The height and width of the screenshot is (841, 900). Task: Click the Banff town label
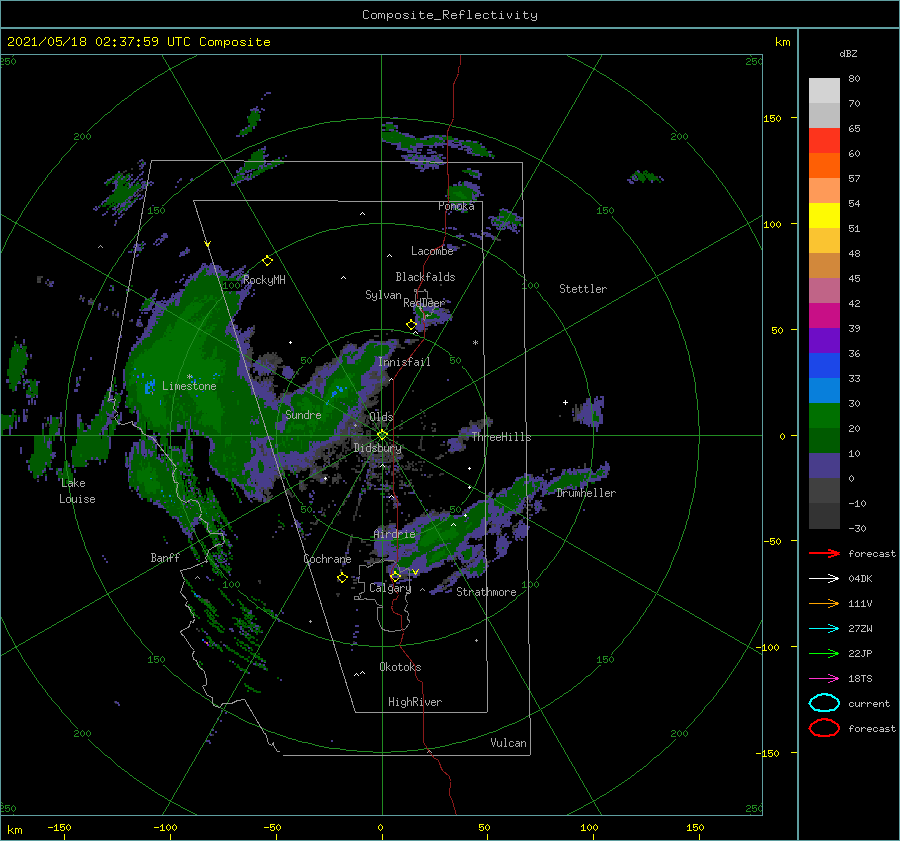[165, 557]
